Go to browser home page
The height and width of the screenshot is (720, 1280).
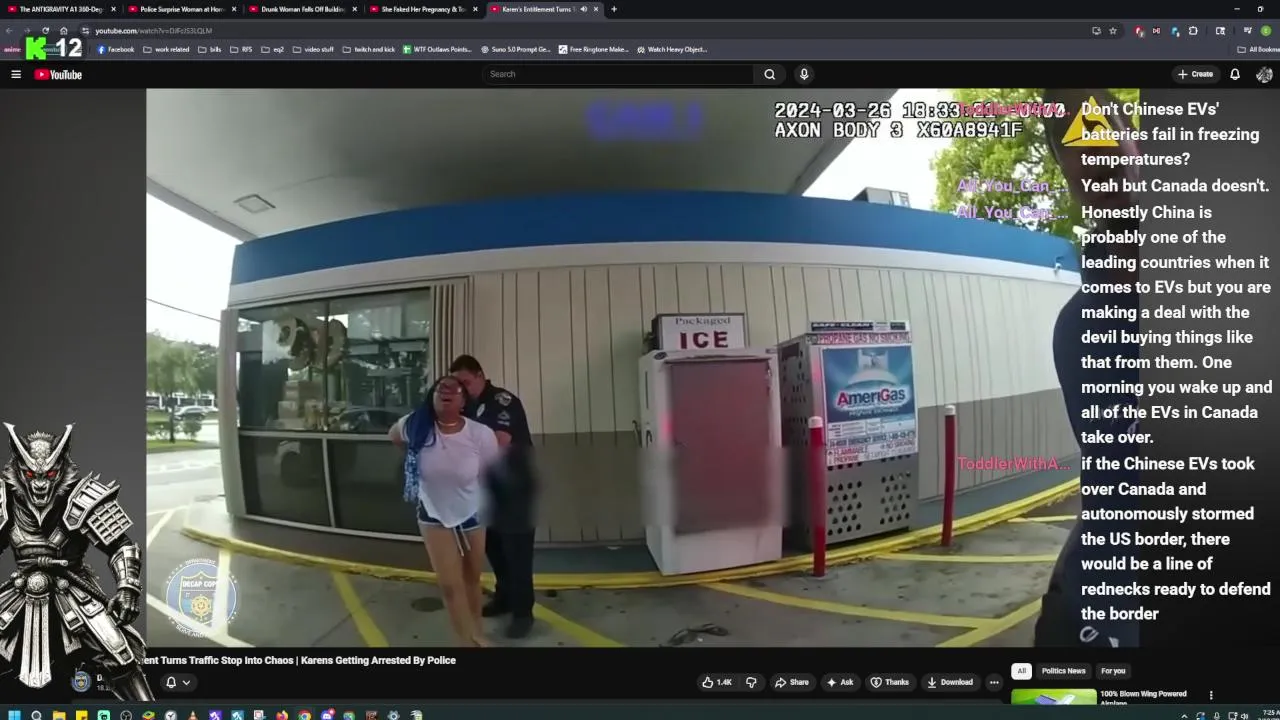tap(63, 30)
